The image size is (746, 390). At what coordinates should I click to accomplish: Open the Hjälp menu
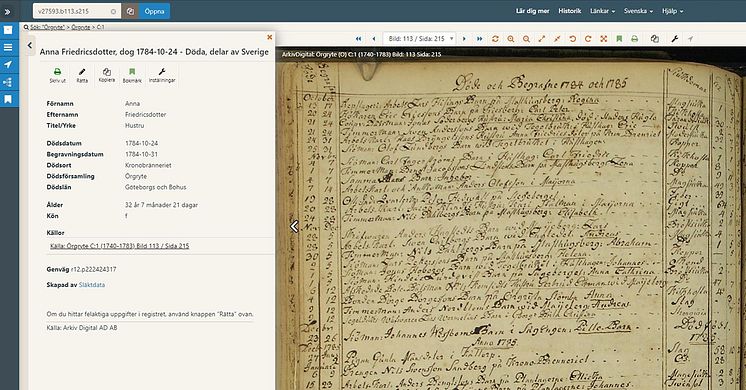pyautogui.click(x=672, y=11)
